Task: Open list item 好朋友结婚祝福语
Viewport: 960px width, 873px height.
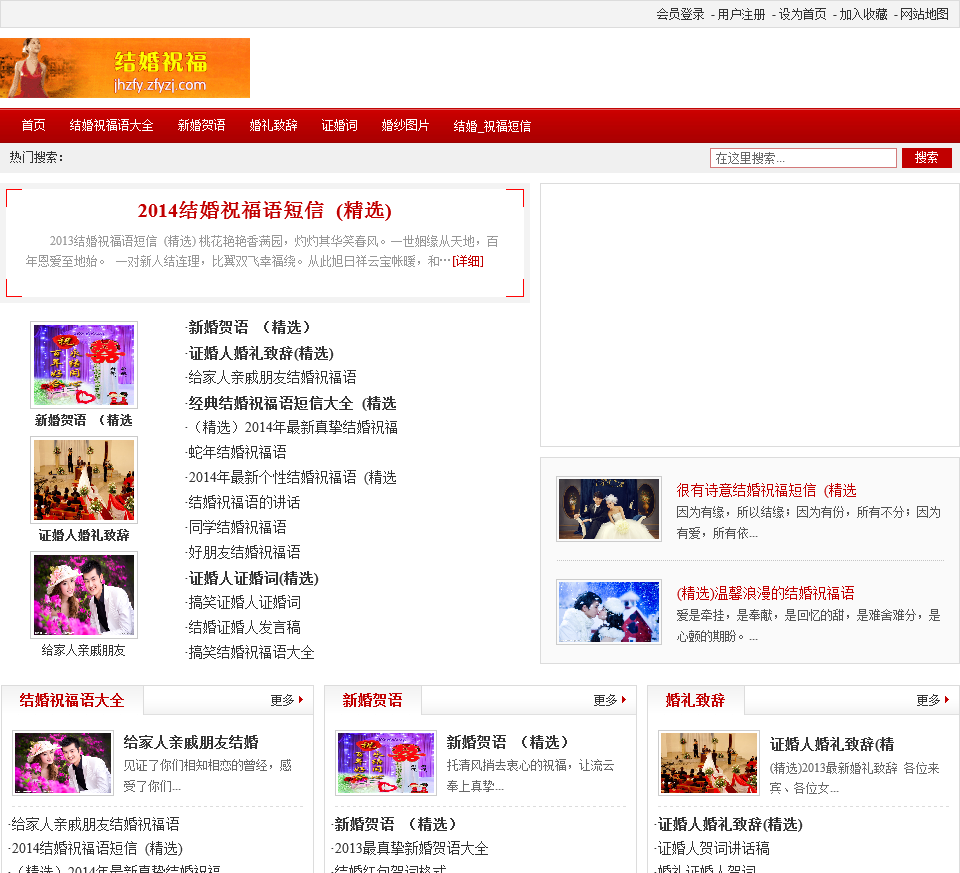Action: pos(244,552)
